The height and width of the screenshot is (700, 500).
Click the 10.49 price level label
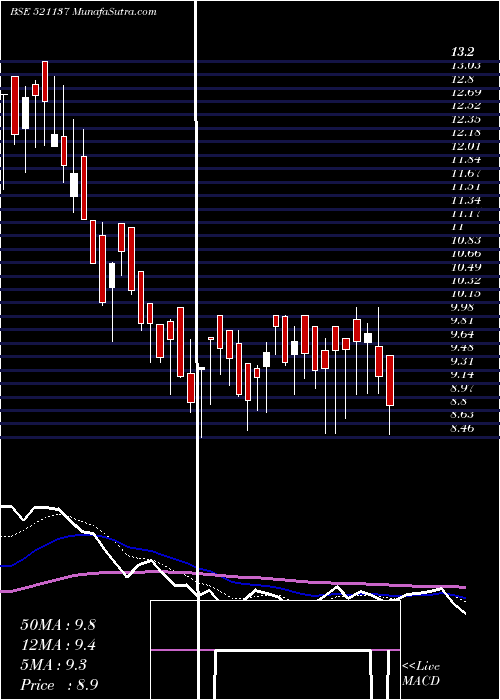pos(466,267)
